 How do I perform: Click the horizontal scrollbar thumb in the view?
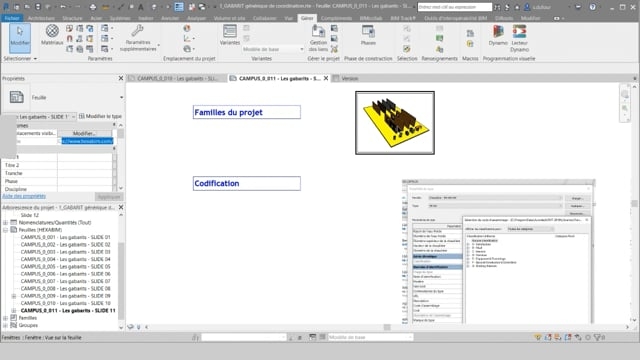[x=387, y=327]
